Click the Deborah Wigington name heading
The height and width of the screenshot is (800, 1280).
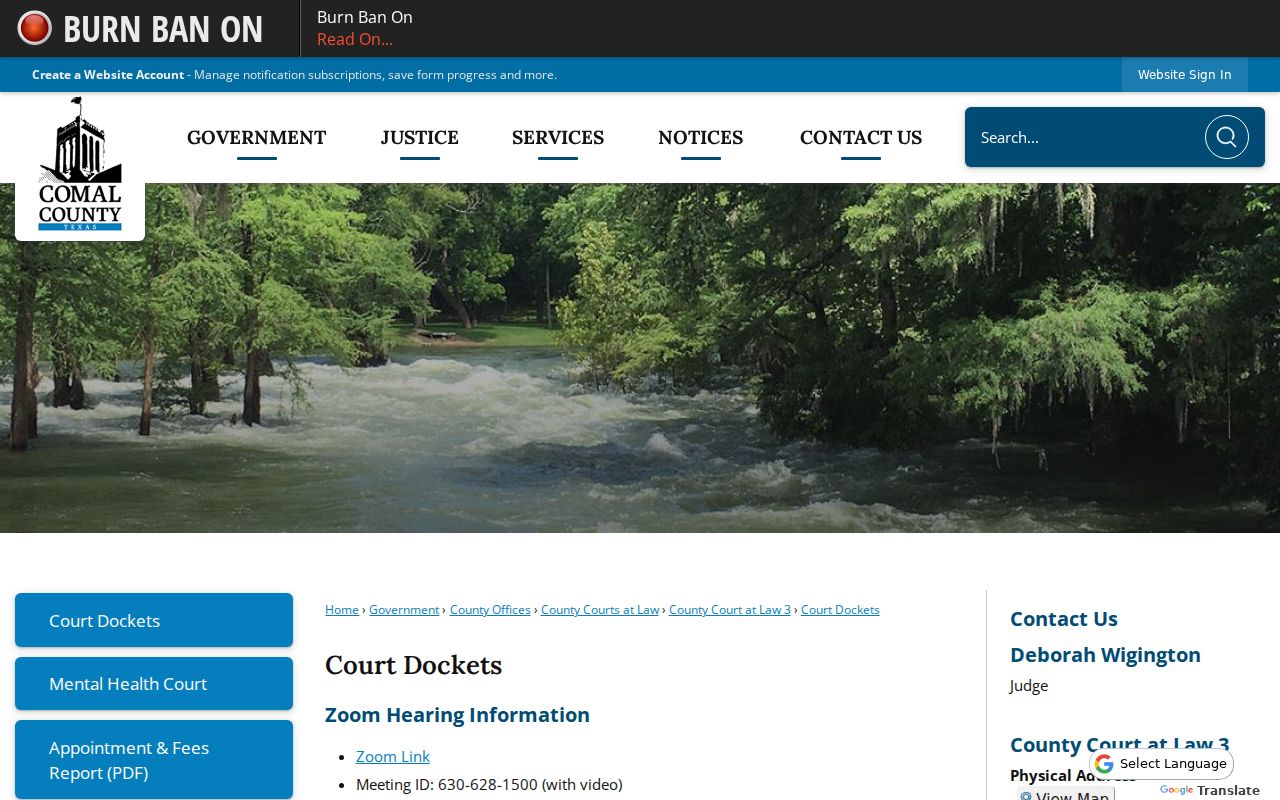point(1105,655)
